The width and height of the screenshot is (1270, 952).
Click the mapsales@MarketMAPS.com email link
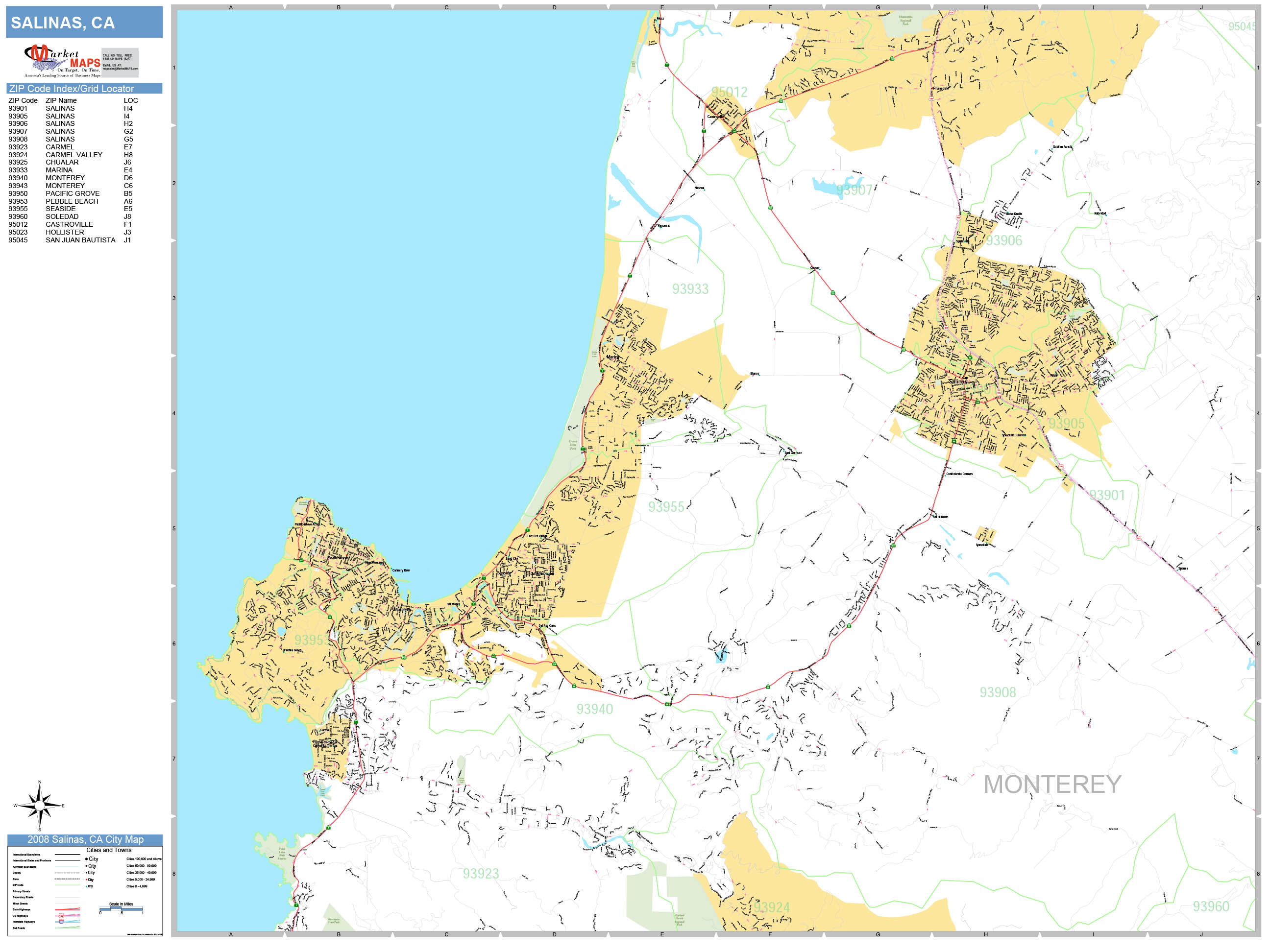121,68
